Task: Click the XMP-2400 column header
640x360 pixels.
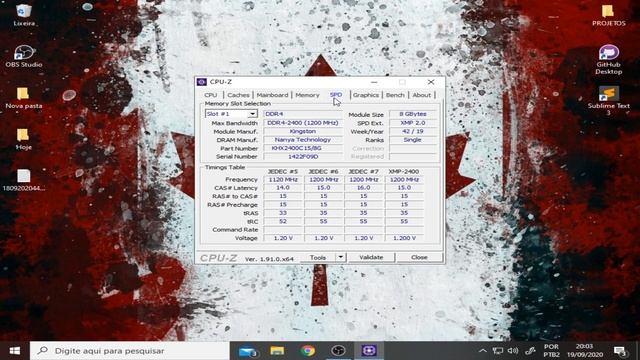Action: (404, 171)
